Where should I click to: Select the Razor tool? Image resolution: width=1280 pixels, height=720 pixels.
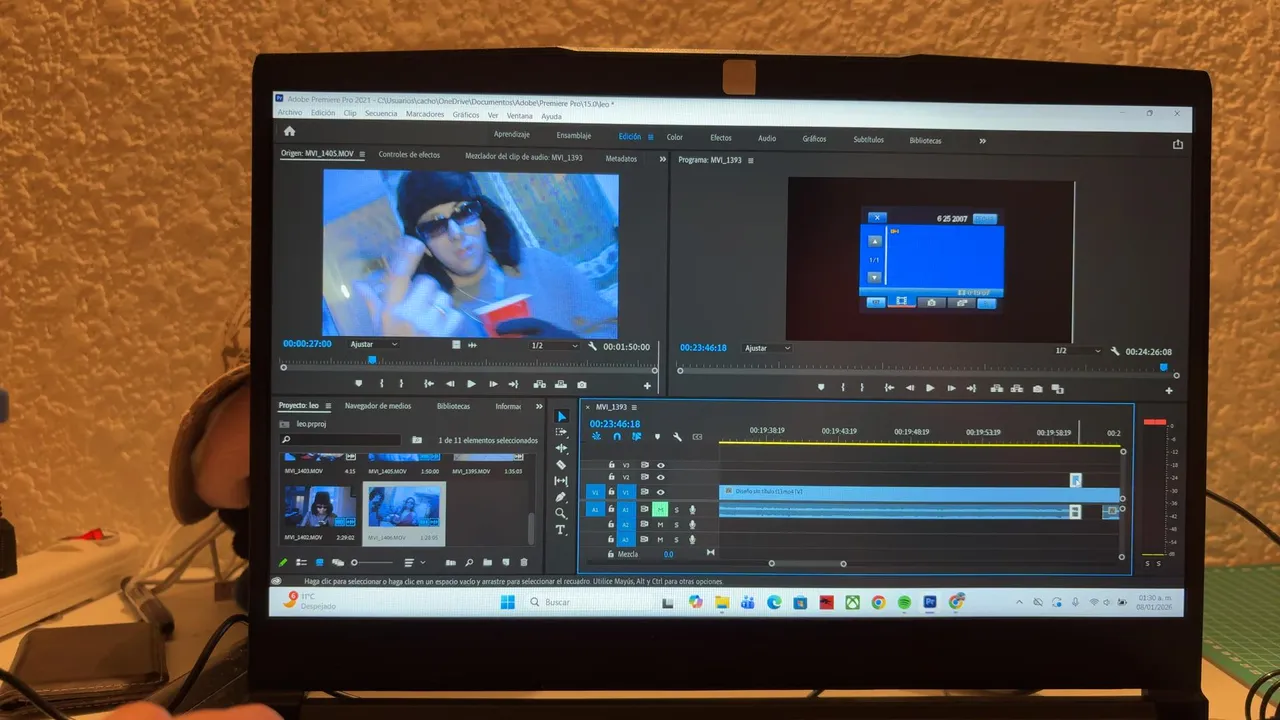(561, 464)
